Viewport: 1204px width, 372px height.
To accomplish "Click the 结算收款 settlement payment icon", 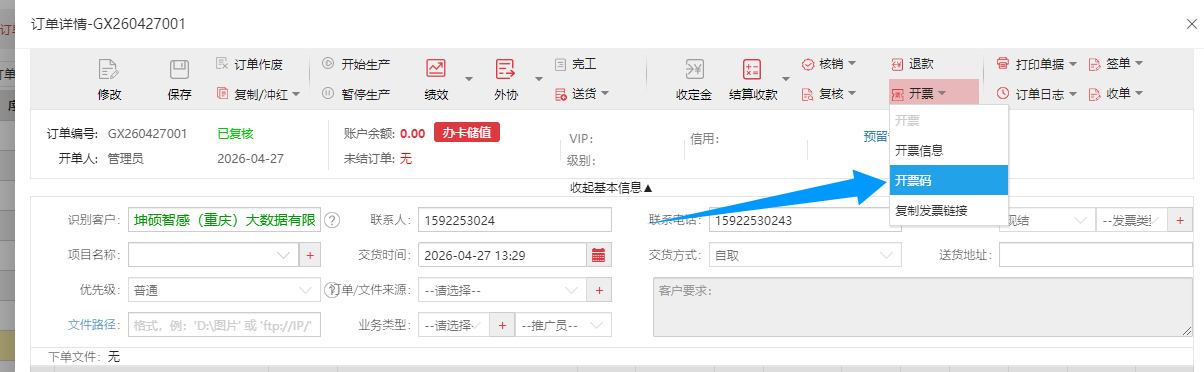I will click(x=752, y=70).
